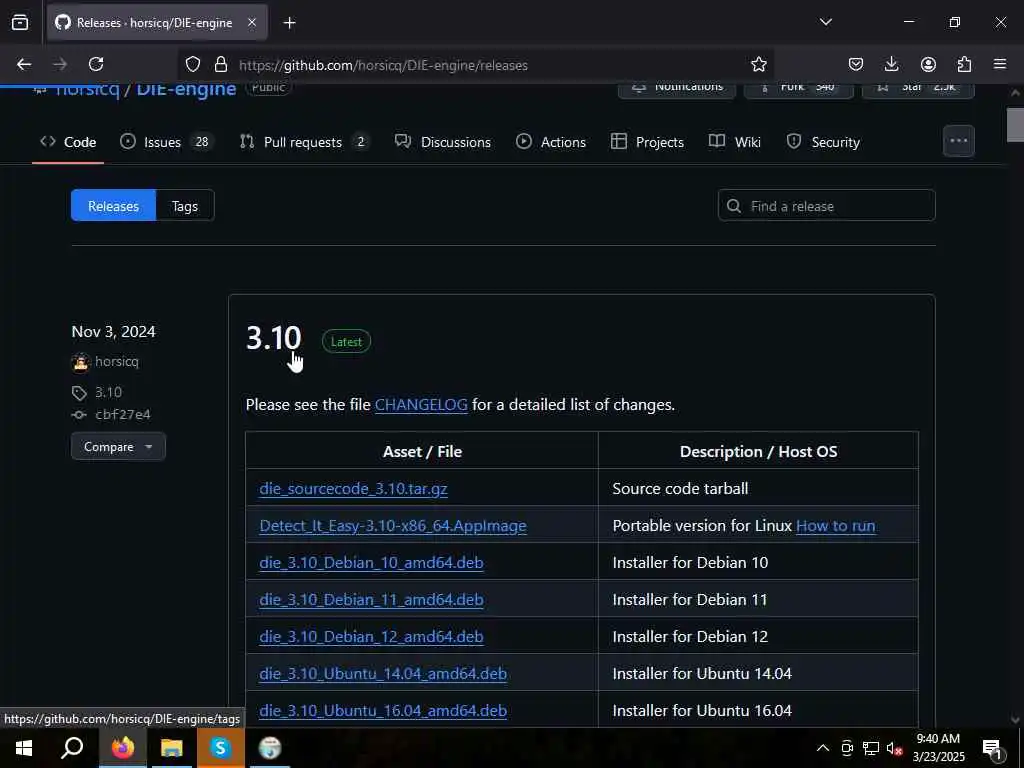1024x768 pixels.
Task: Open the Firefox hamburger menu
Action: pos(1000,64)
